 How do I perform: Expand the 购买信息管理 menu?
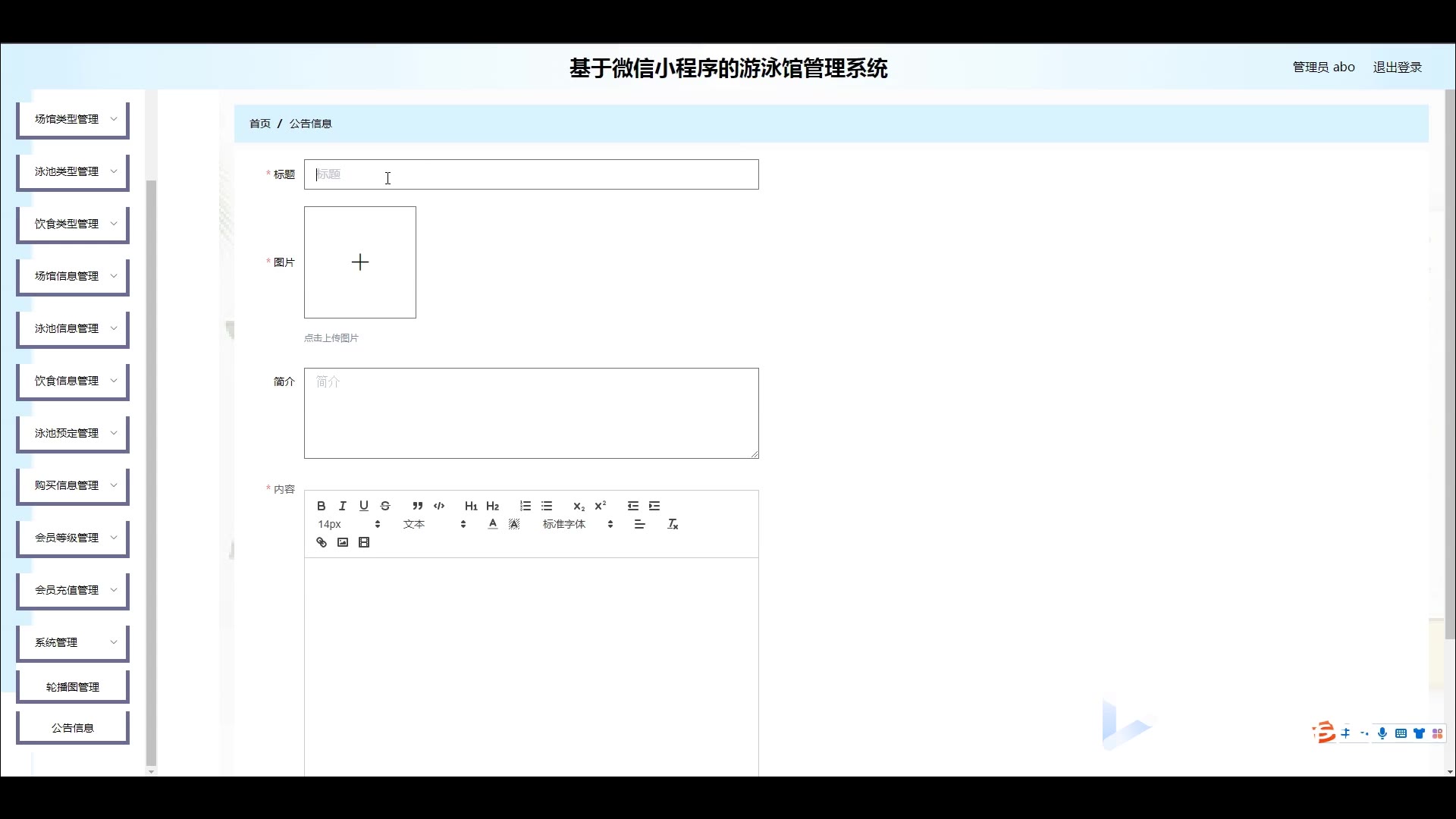tap(73, 486)
